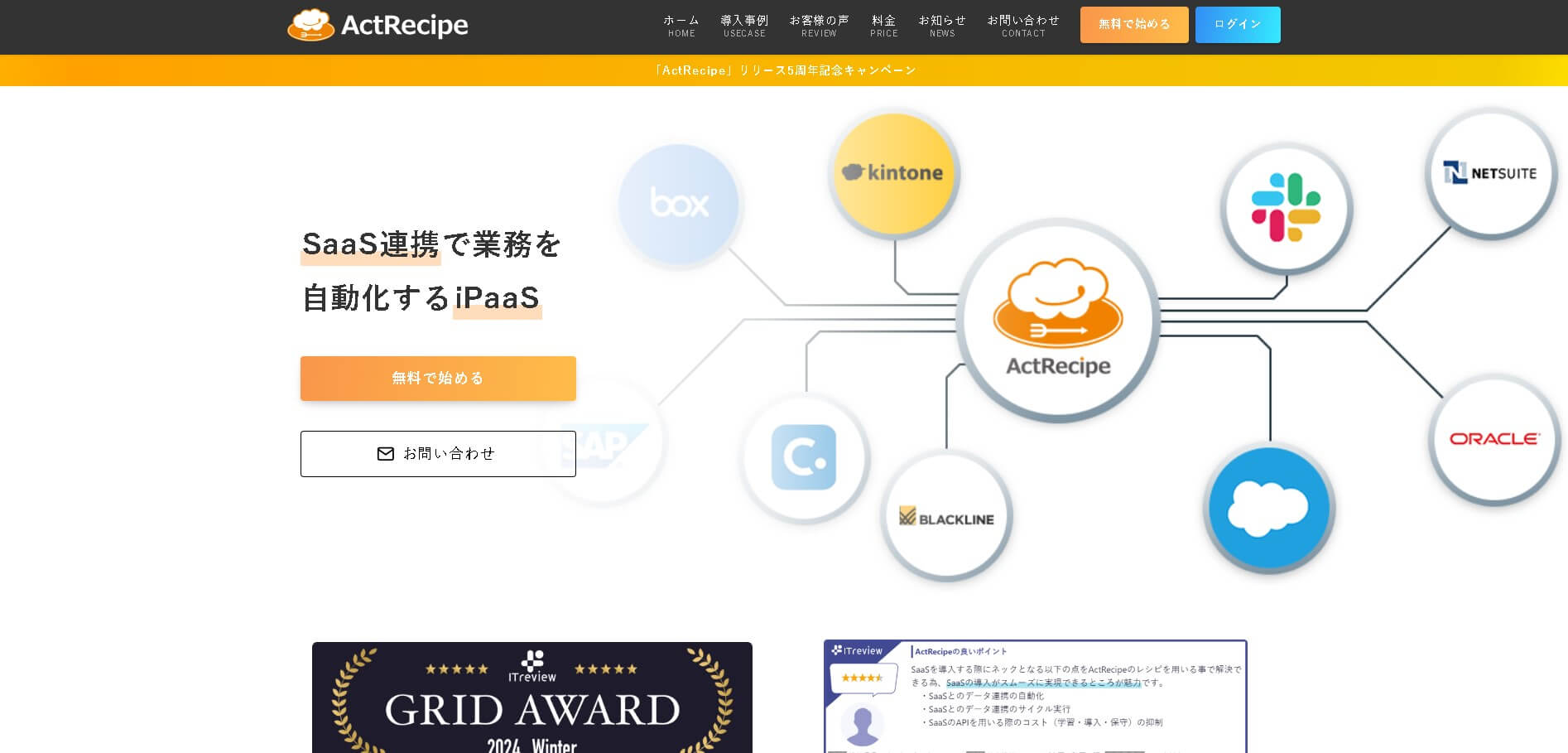Click the faded SAP logo circle

click(x=603, y=442)
